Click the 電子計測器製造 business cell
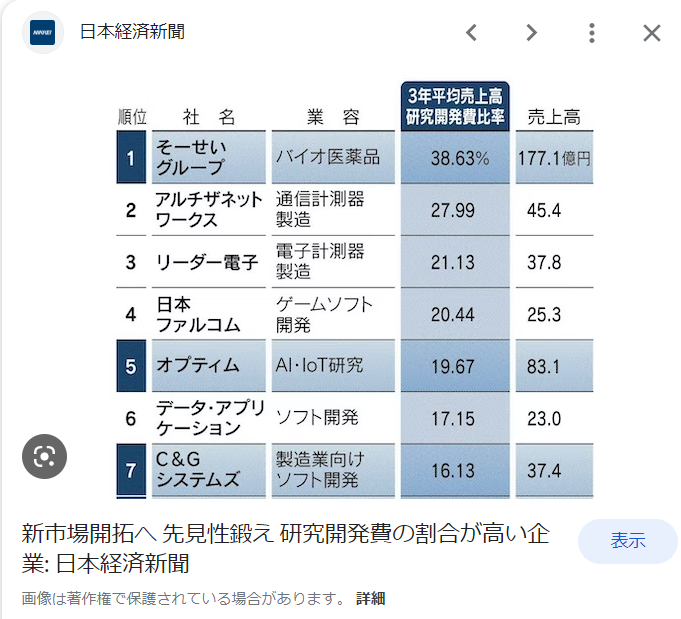 coord(333,262)
